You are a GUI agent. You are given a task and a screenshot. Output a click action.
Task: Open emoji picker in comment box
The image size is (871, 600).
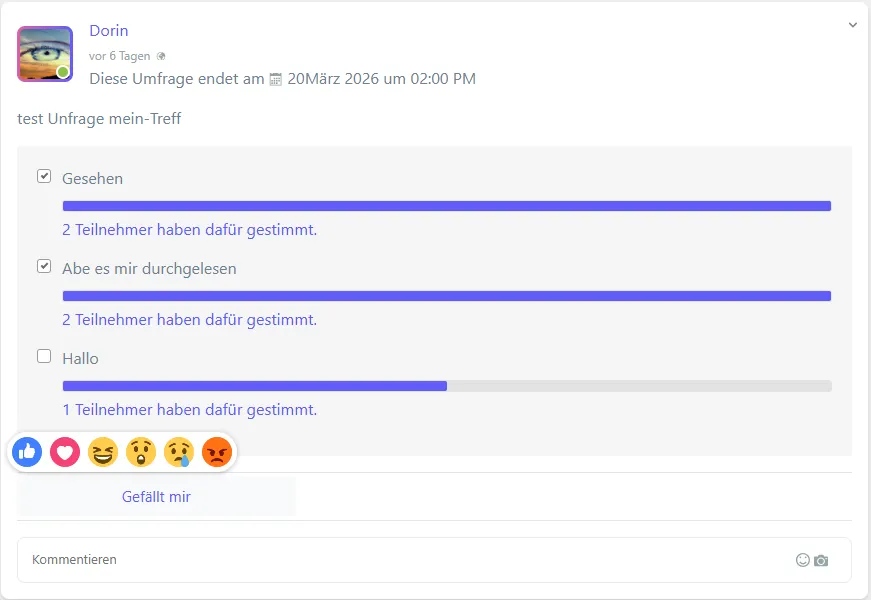802,560
